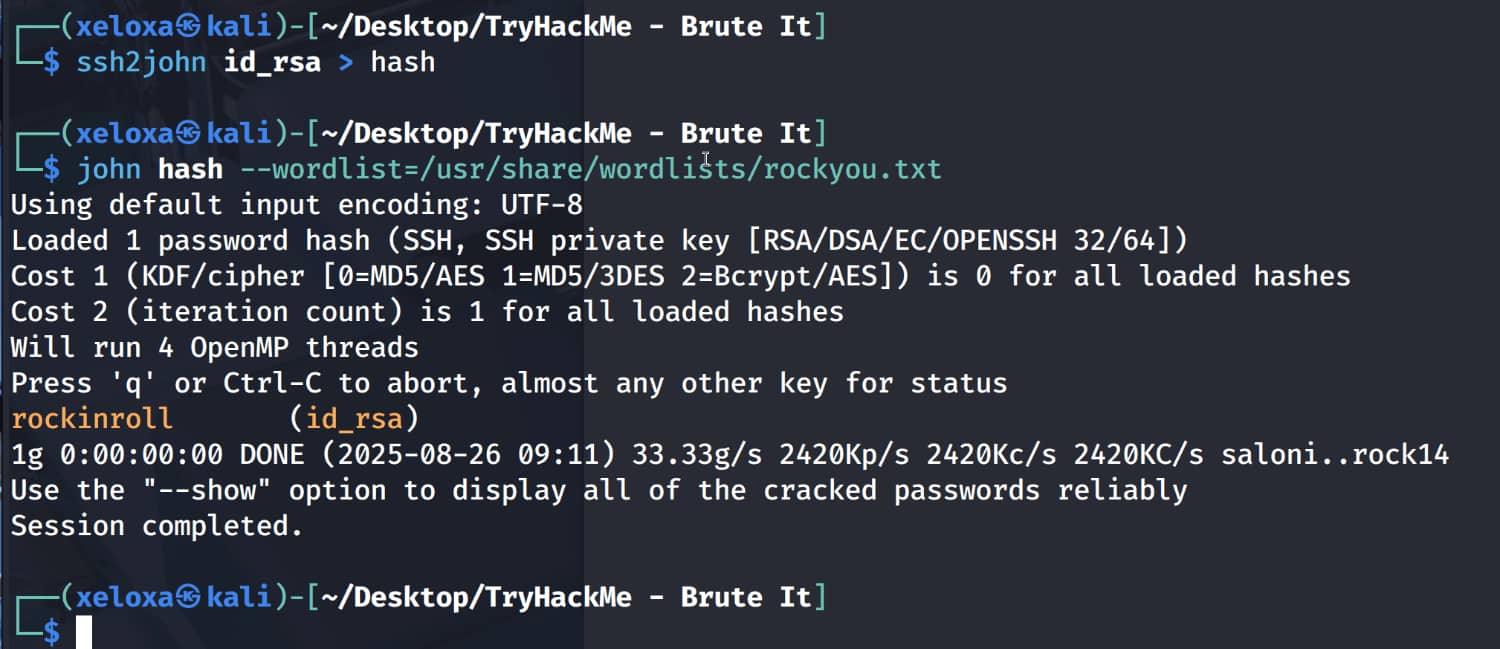1500x649 pixels.
Task: Click the (id_rsa) label beside the cracked password
Action: click(x=354, y=418)
